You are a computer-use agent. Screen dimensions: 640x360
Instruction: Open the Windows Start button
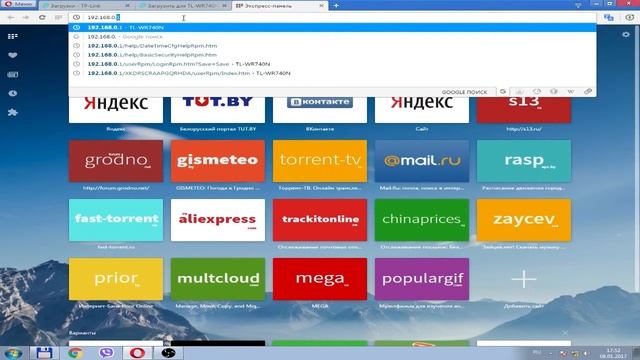[x=13, y=353]
